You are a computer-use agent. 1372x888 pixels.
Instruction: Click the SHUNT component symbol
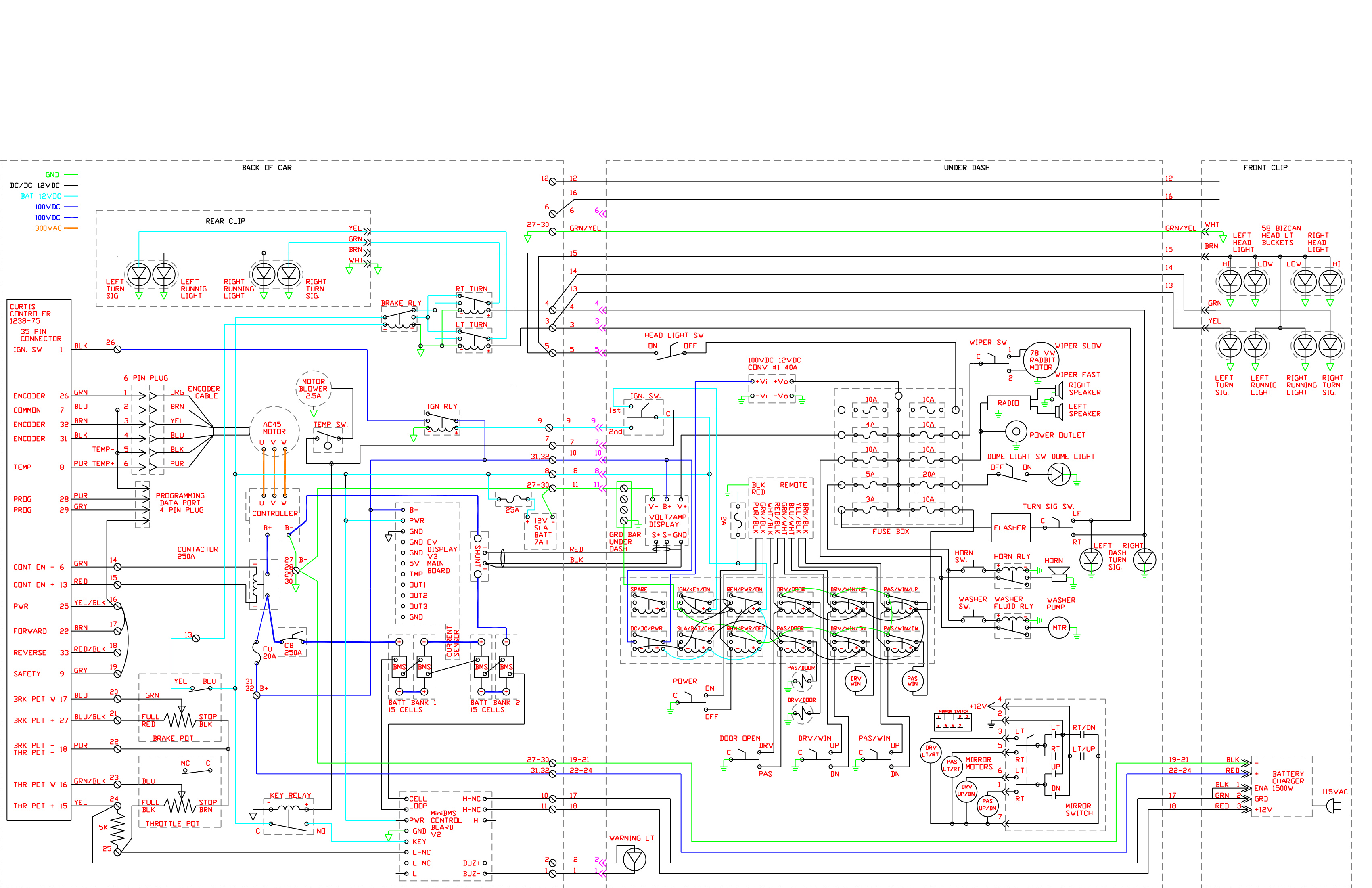click(477, 557)
